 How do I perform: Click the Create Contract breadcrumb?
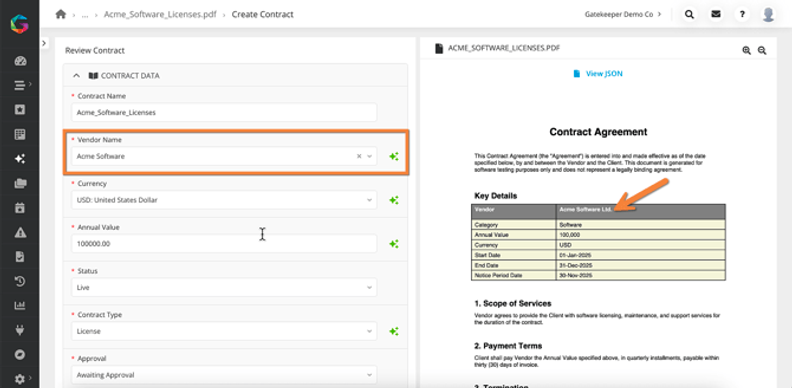tap(263, 14)
